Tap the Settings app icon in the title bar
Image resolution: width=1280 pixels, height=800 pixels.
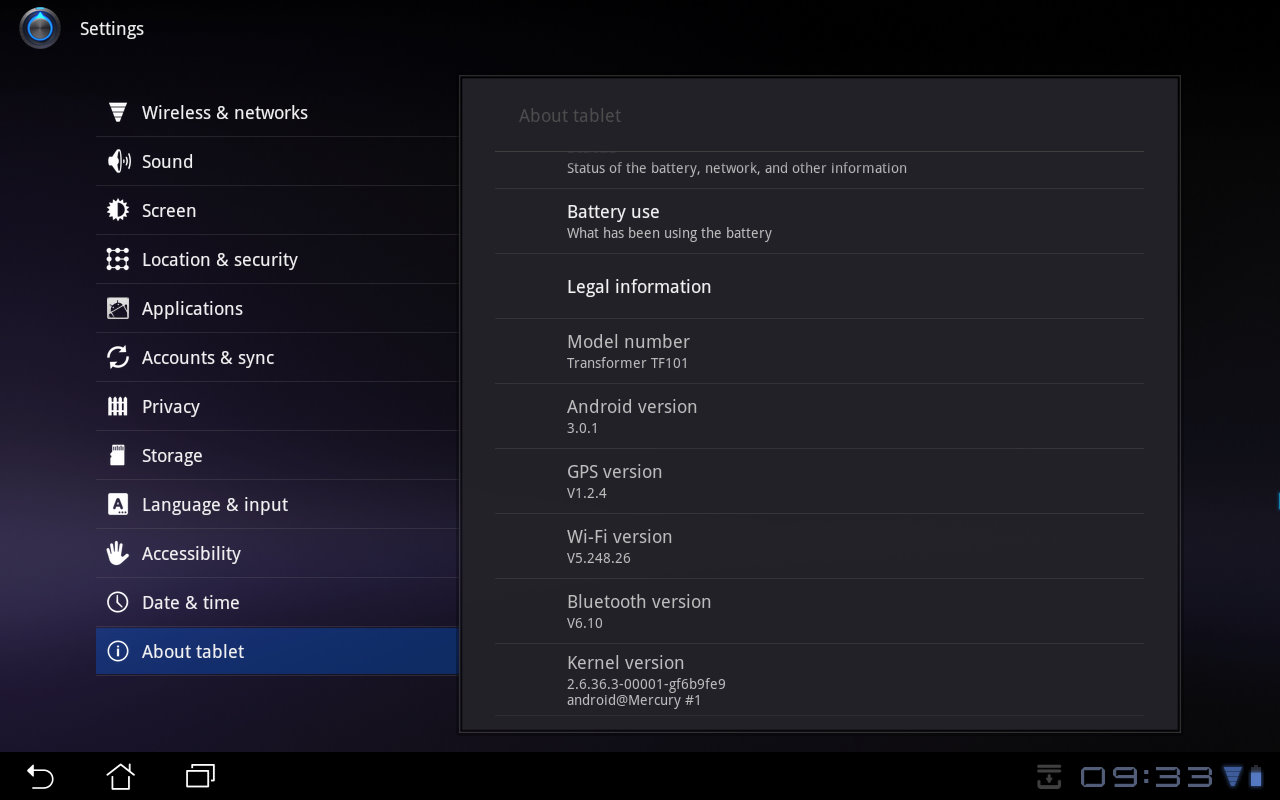[40, 28]
